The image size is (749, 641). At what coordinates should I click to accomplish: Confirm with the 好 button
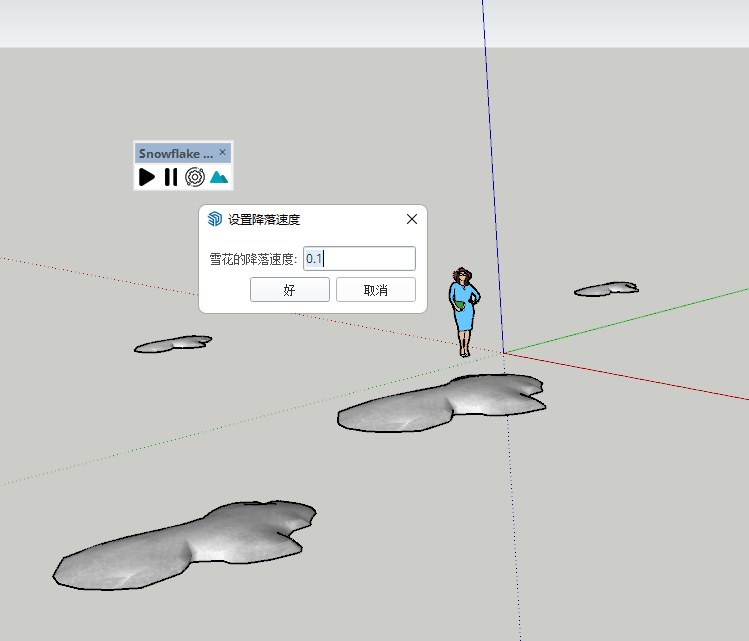click(289, 290)
